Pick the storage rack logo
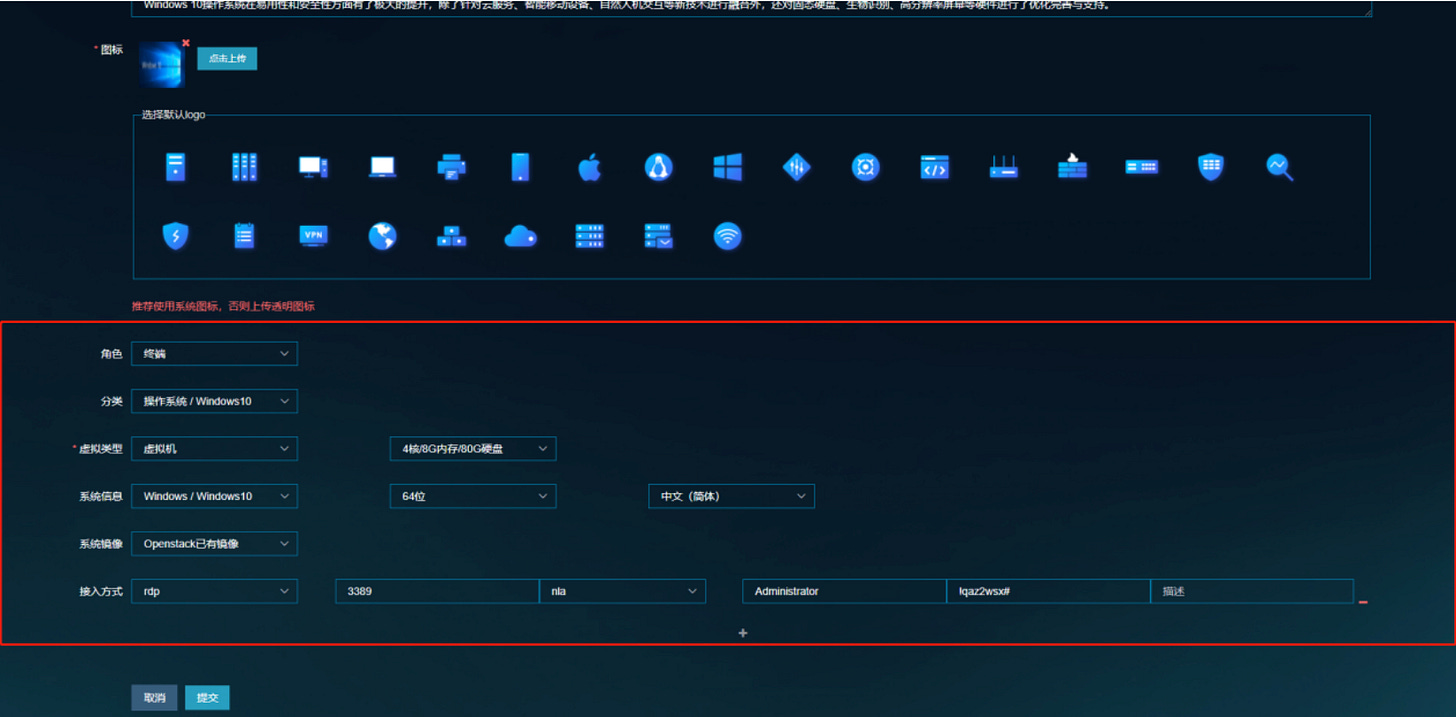 click(x=590, y=236)
